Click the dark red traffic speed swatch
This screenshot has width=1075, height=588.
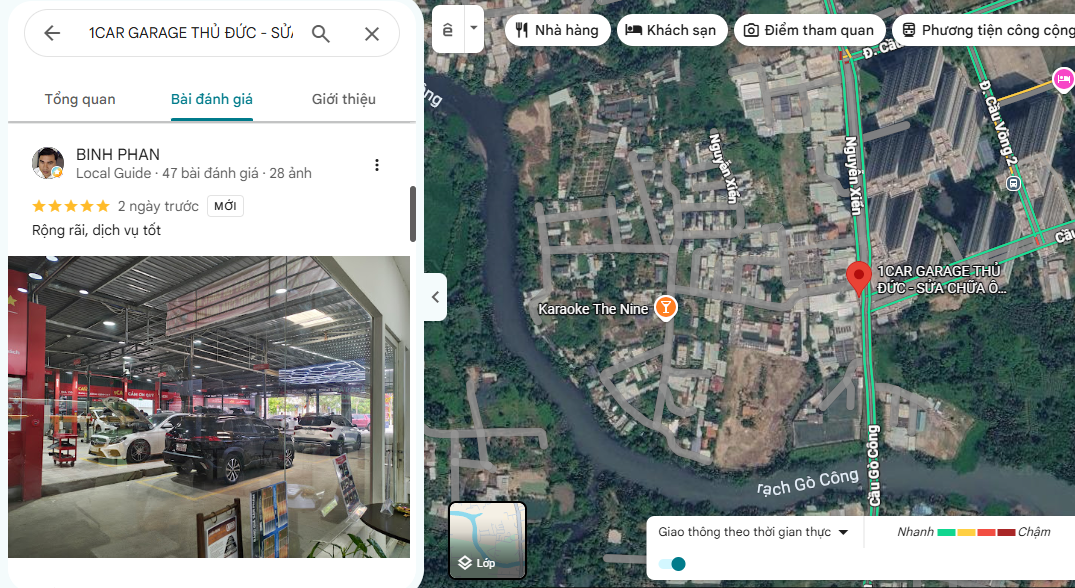click(x=1006, y=532)
